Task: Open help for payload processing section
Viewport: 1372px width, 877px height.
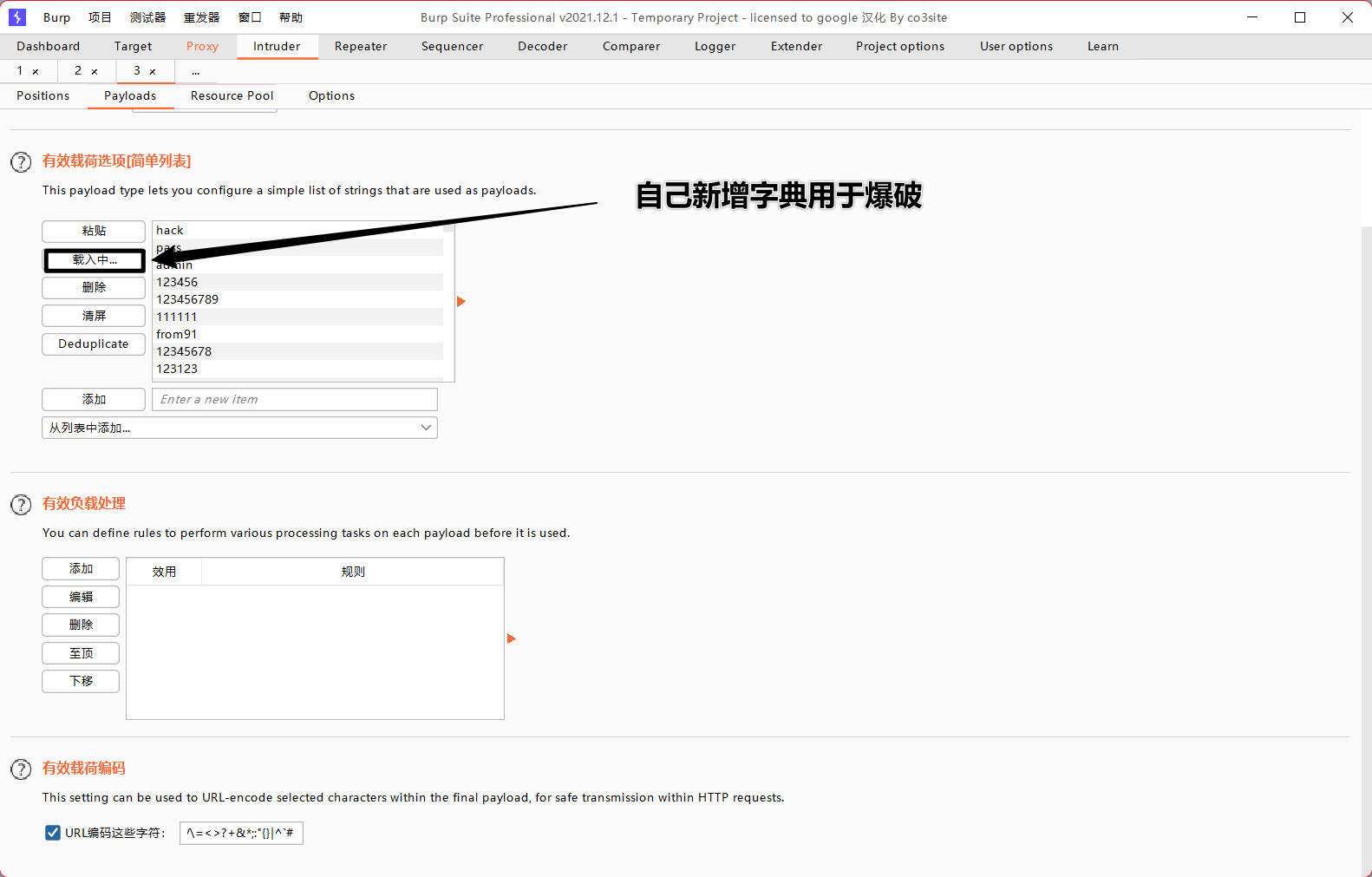Action: (21, 505)
